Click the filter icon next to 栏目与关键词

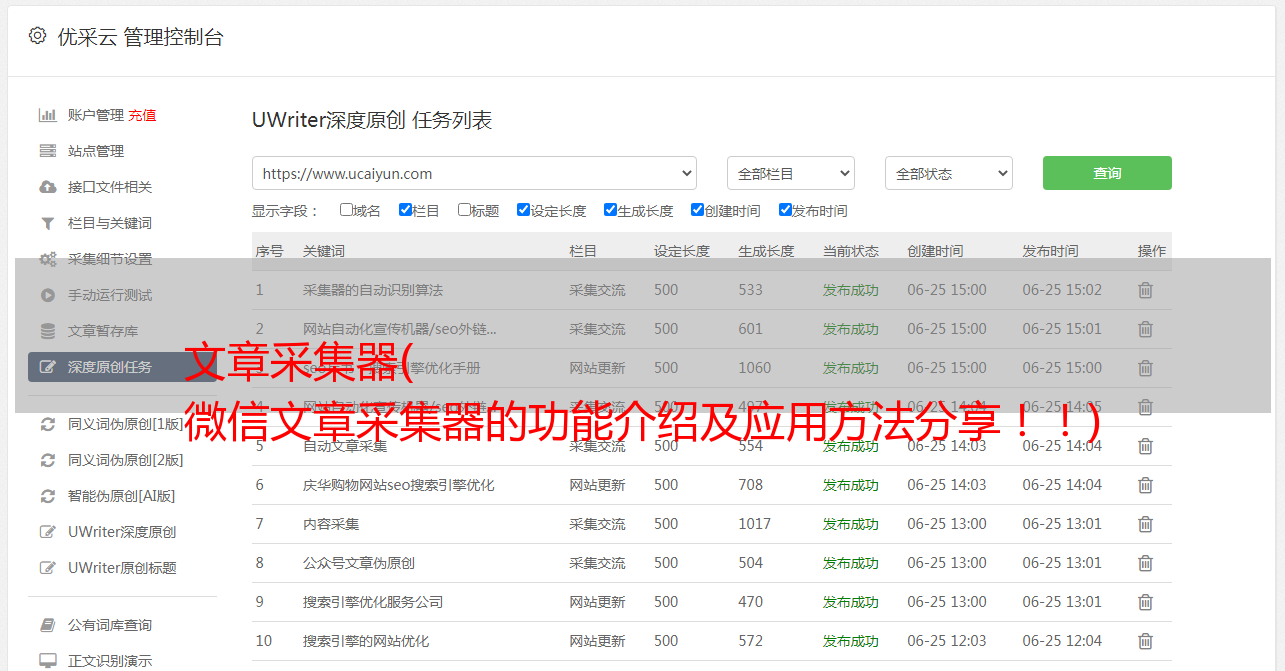click(47, 223)
